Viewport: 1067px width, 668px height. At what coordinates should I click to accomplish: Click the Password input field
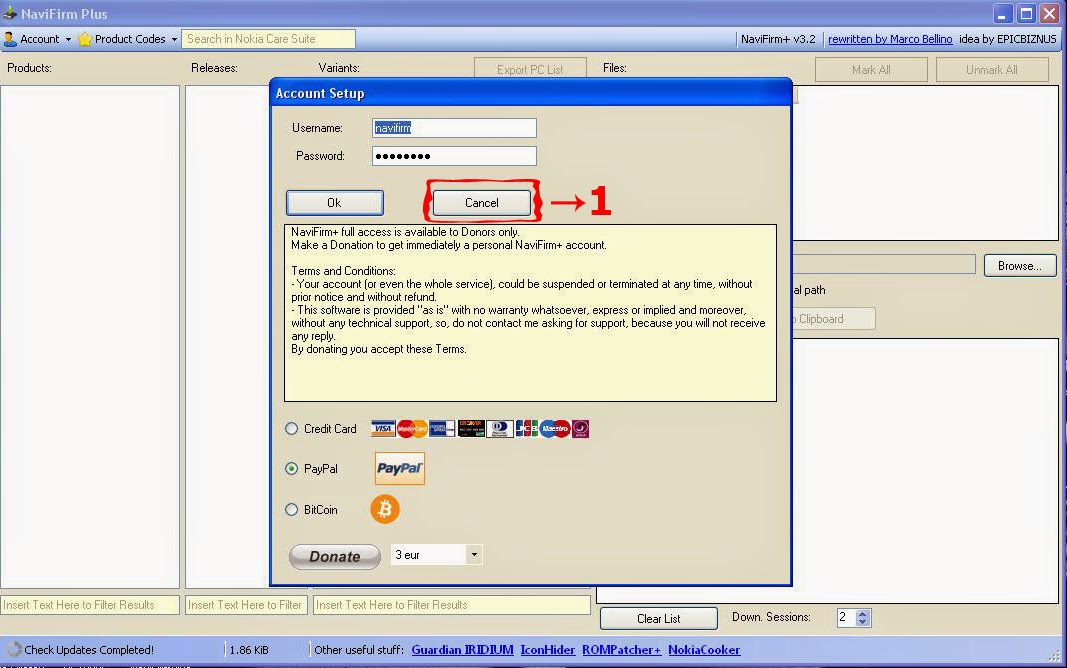tap(454, 156)
